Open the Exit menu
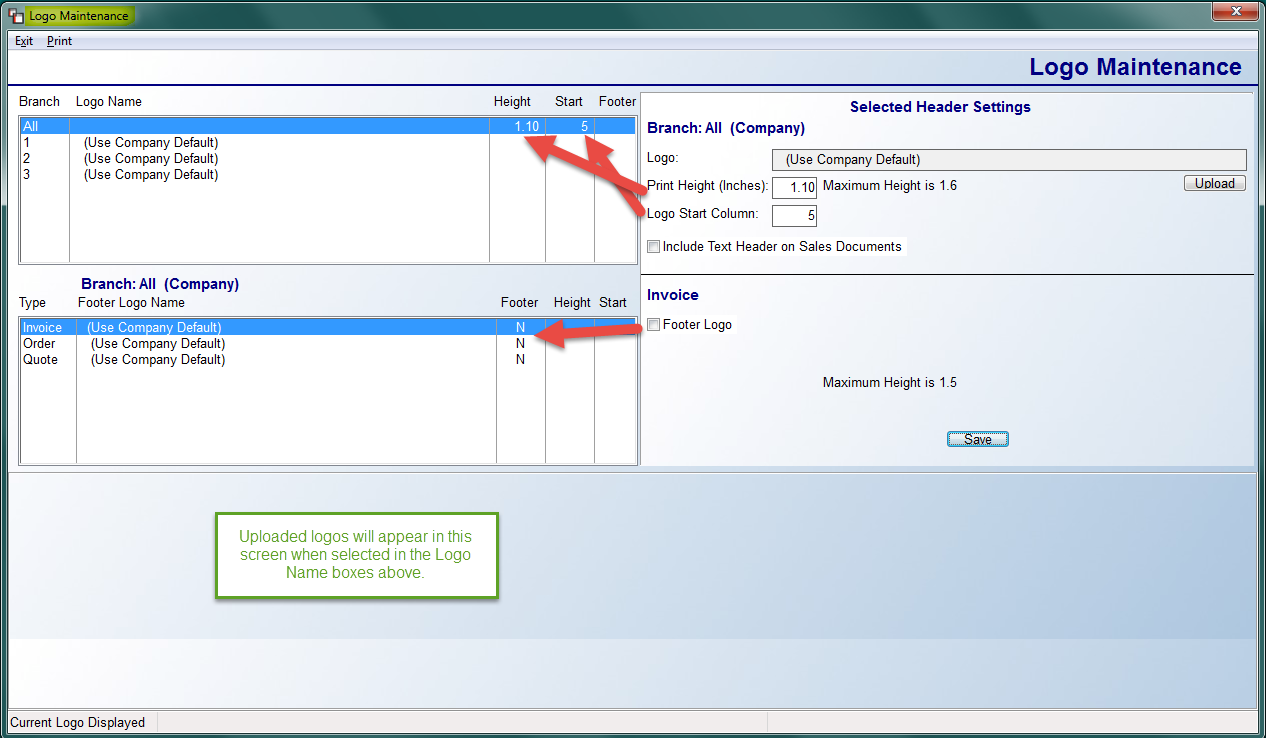This screenshot has height=738, width=1266. tap(24, 41)
